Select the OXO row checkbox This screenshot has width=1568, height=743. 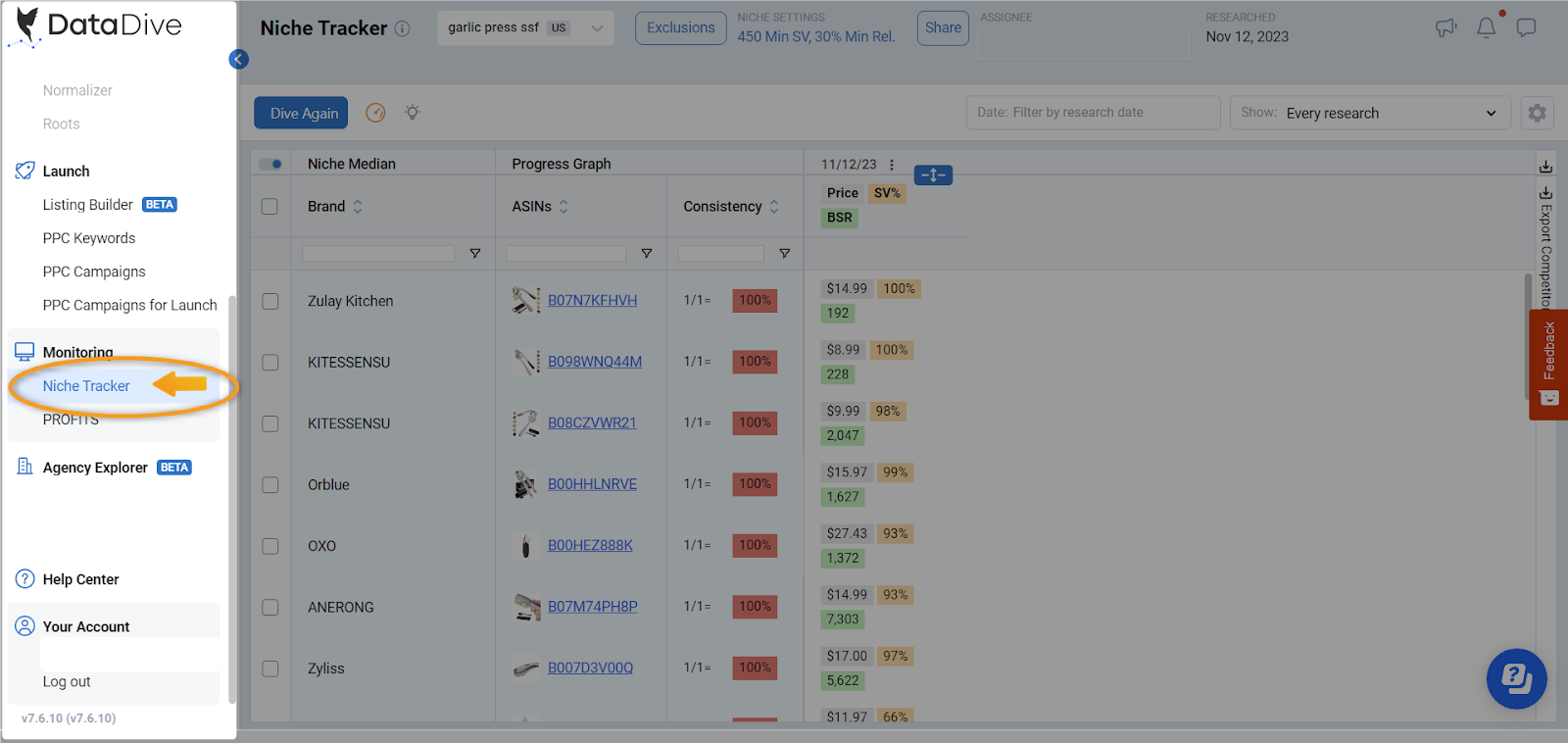tap(269, 546)
